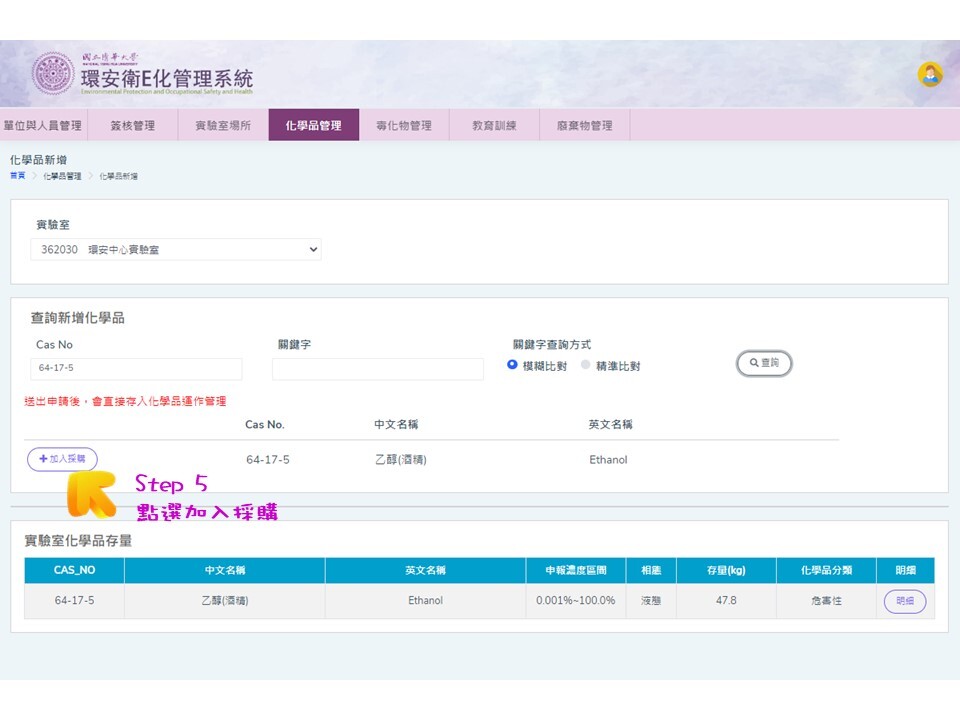Select the 化學品管理 tab
Image resolution: width=960 pixels, height=720 pixels.
(313, 125)
